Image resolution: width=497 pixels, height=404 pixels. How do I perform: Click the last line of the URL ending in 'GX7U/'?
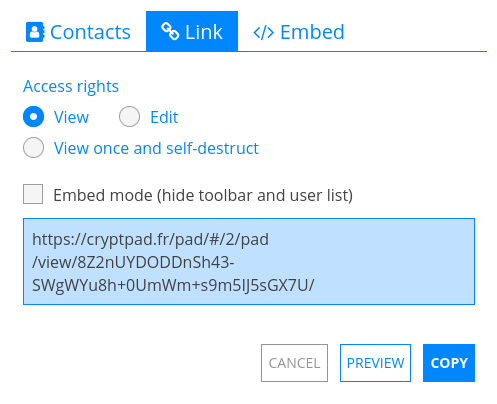173,286
